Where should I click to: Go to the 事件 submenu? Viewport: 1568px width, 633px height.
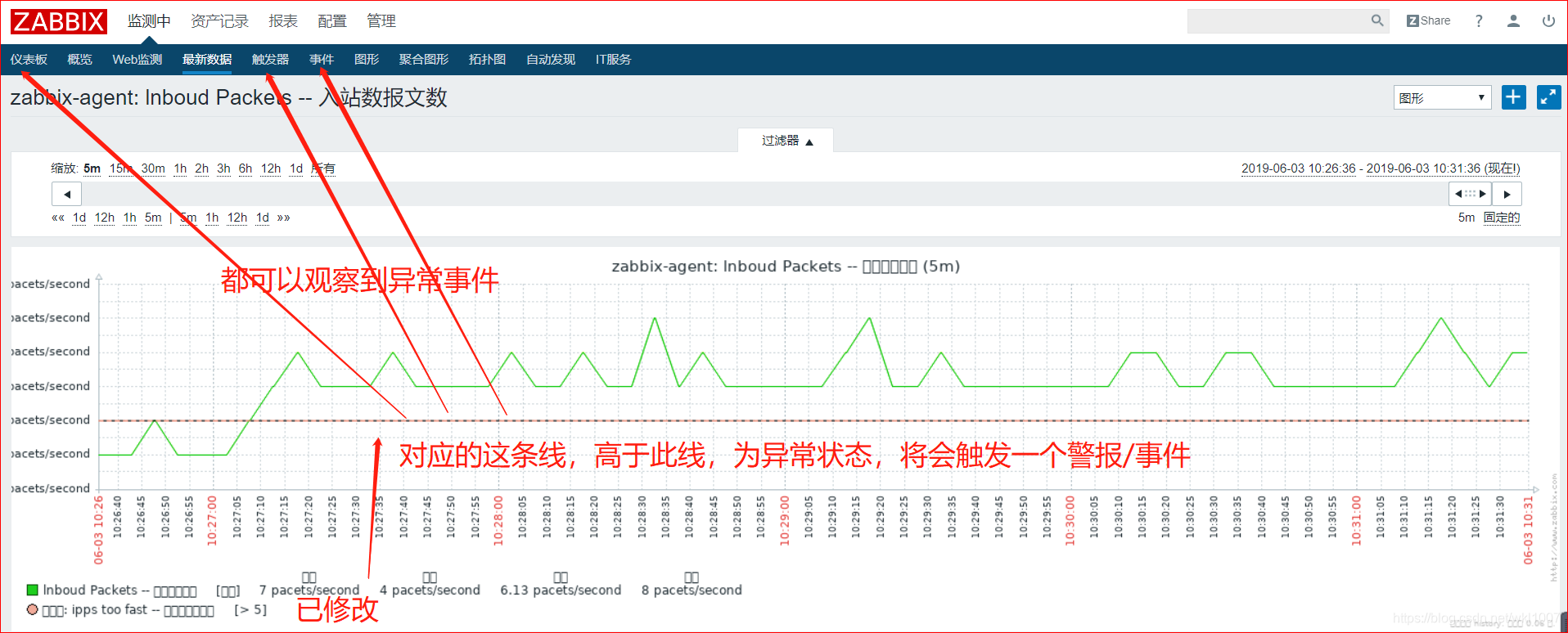pos(322,60)
